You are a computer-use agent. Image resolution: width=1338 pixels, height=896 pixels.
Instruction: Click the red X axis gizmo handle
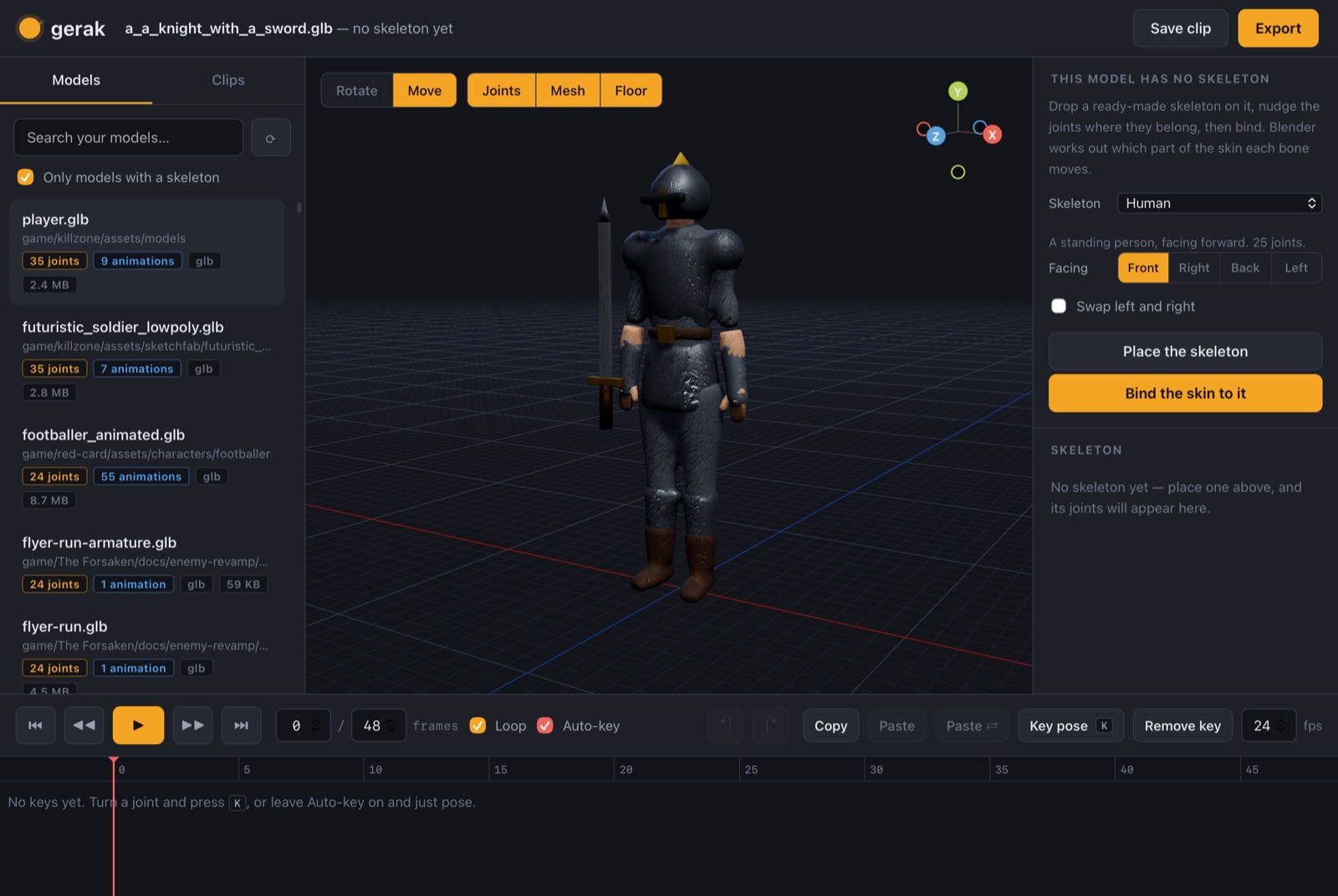[x=992, y=135]
